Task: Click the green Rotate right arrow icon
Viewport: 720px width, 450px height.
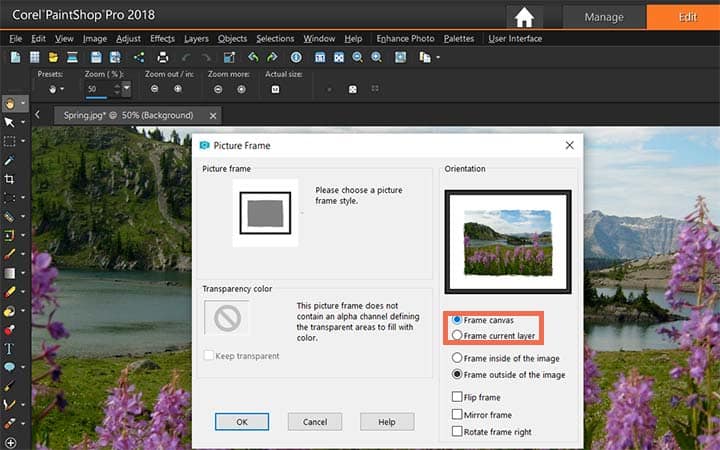Action: [x=272, y=57]
